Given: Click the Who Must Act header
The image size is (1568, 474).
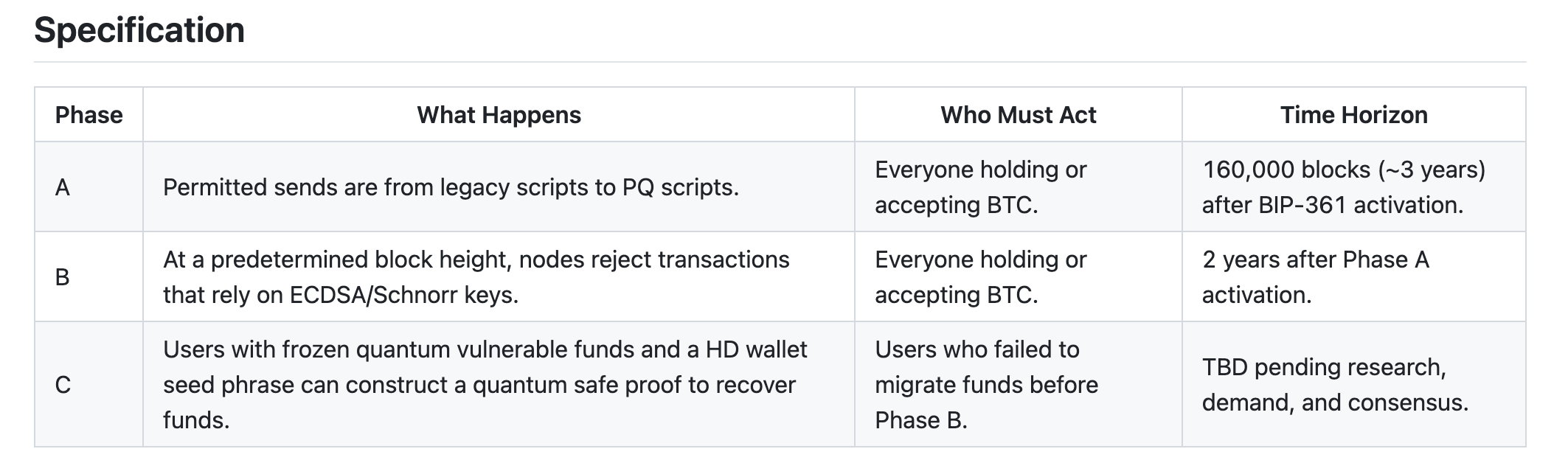Looking at the screenshot, I should (x=1018, y=115).
